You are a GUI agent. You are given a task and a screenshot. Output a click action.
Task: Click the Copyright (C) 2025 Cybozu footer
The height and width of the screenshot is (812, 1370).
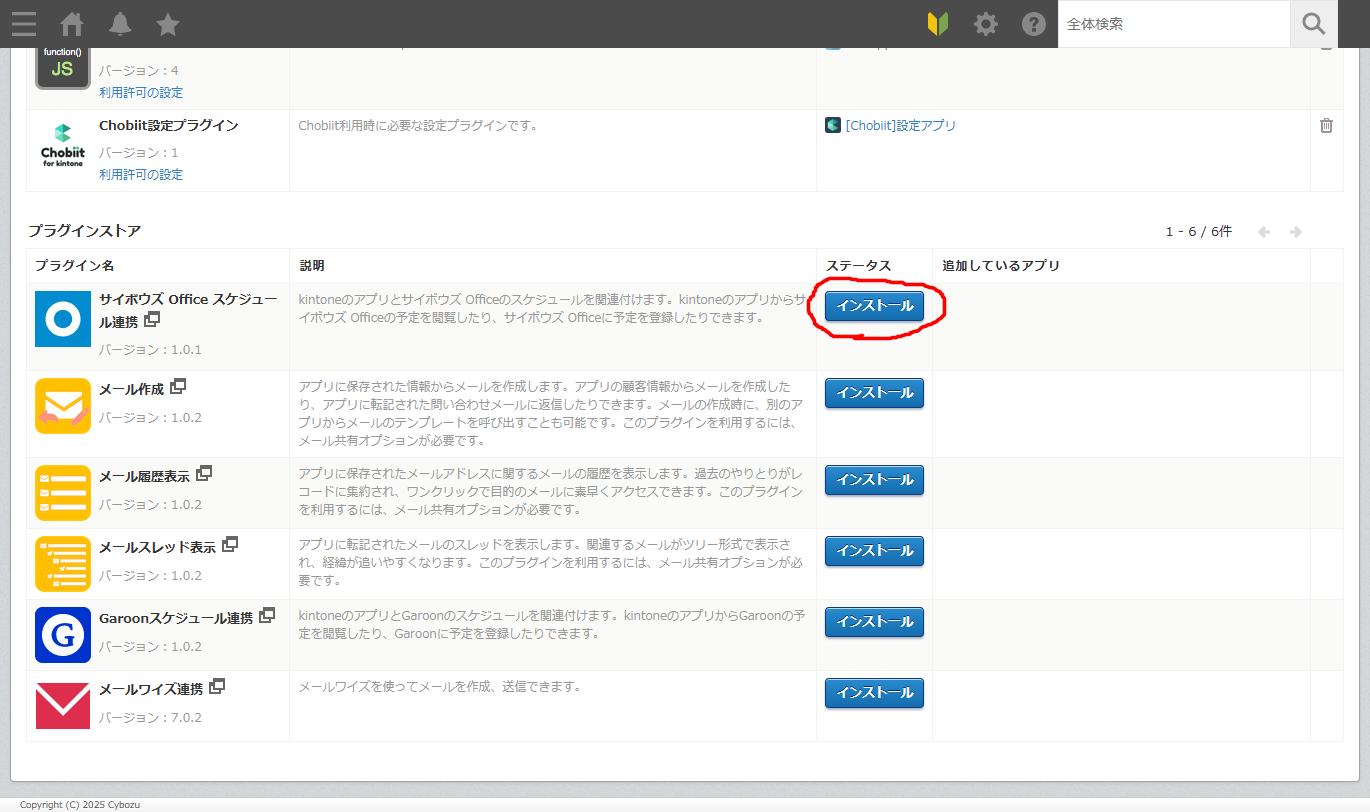tap(79, 805)
